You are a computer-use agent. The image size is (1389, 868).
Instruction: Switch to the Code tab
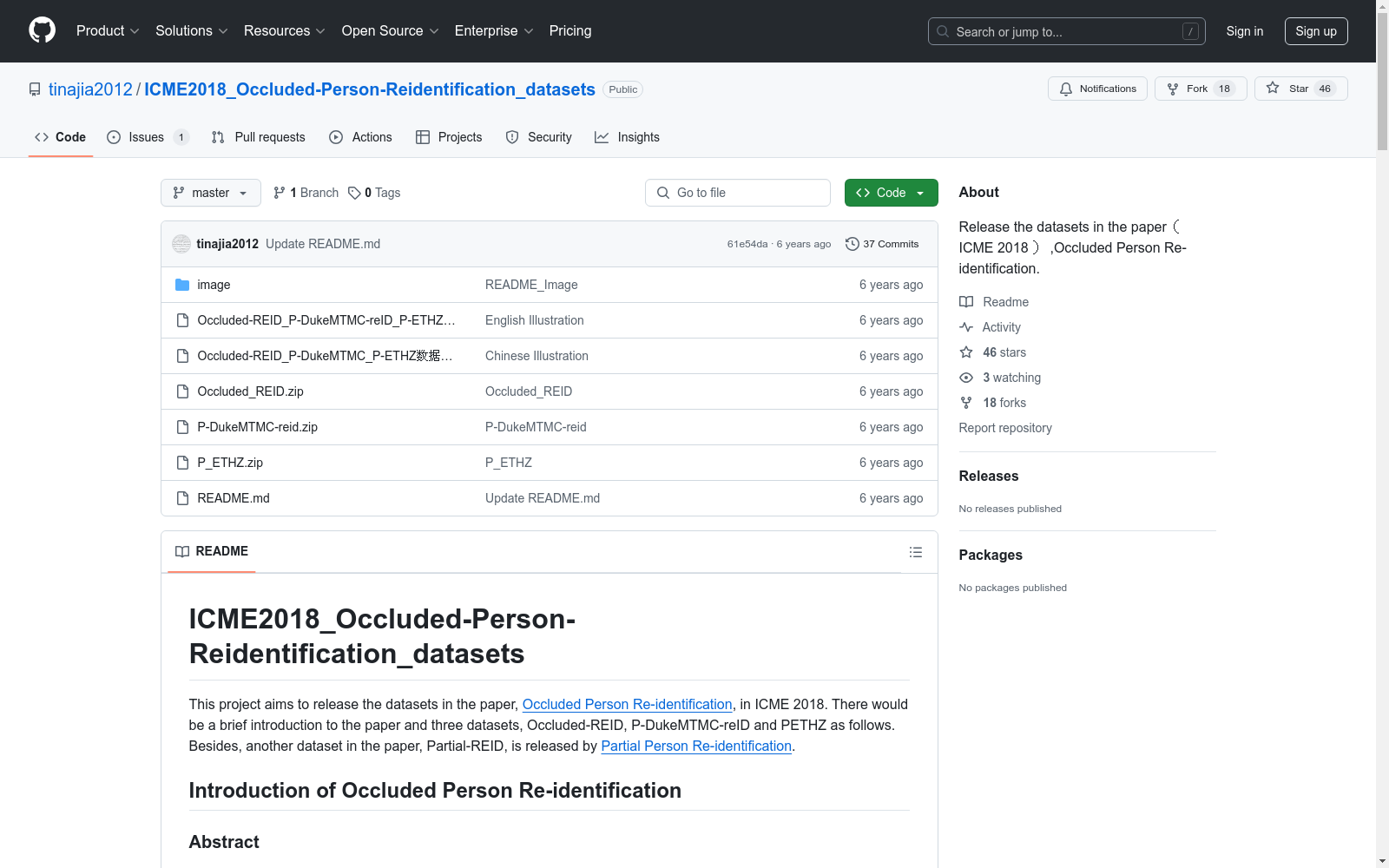pos(61,137)
